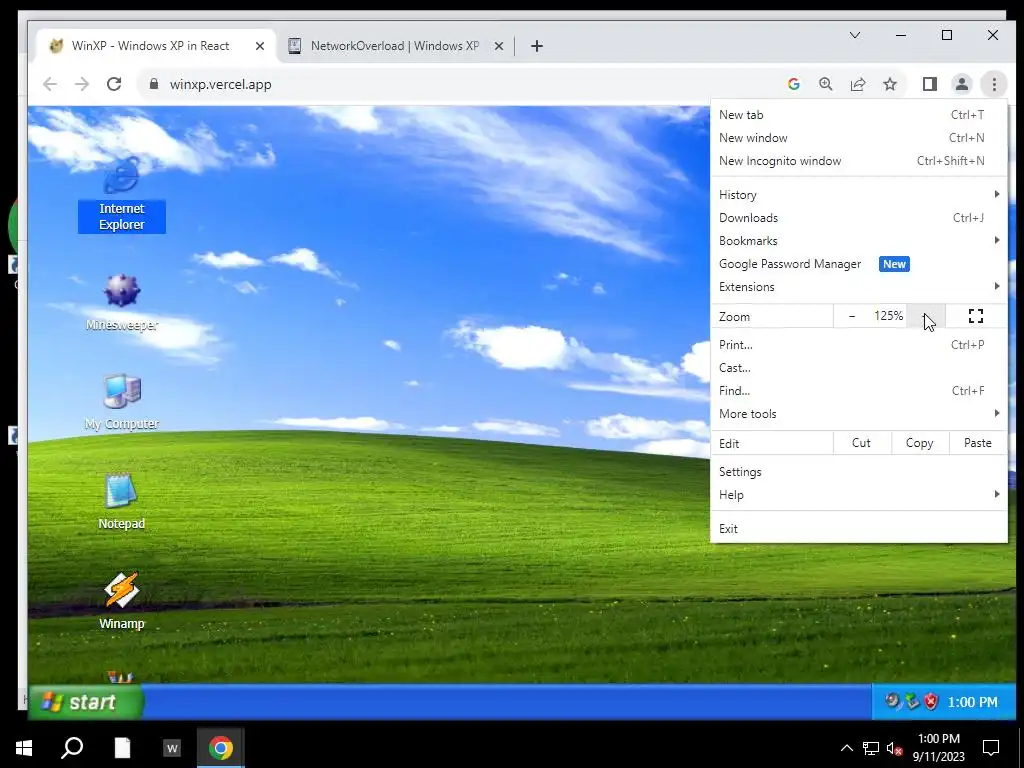Click Cut in Edit row

[861, 443]
